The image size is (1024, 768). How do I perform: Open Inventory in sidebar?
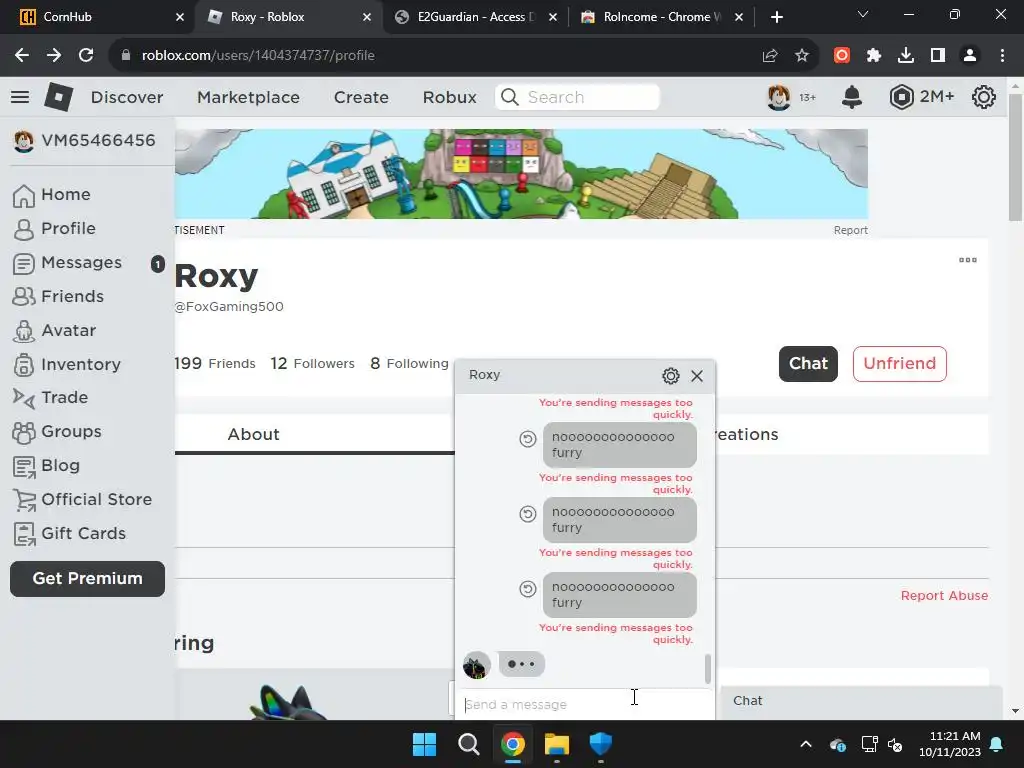[x=67, y=364]
